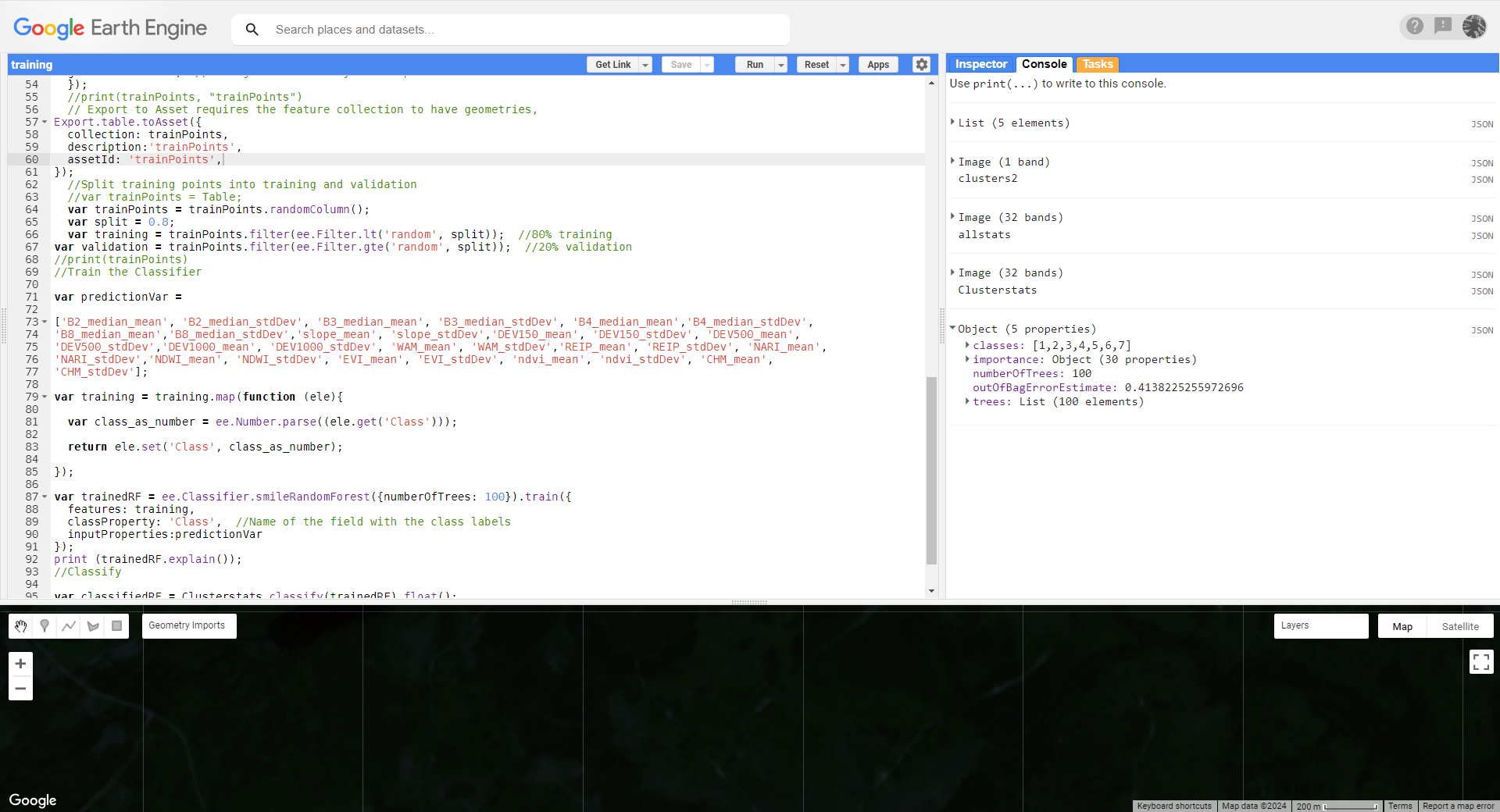Open the code editor settings gear
The image size is (1500, 812).
click(x=922, y=65)
